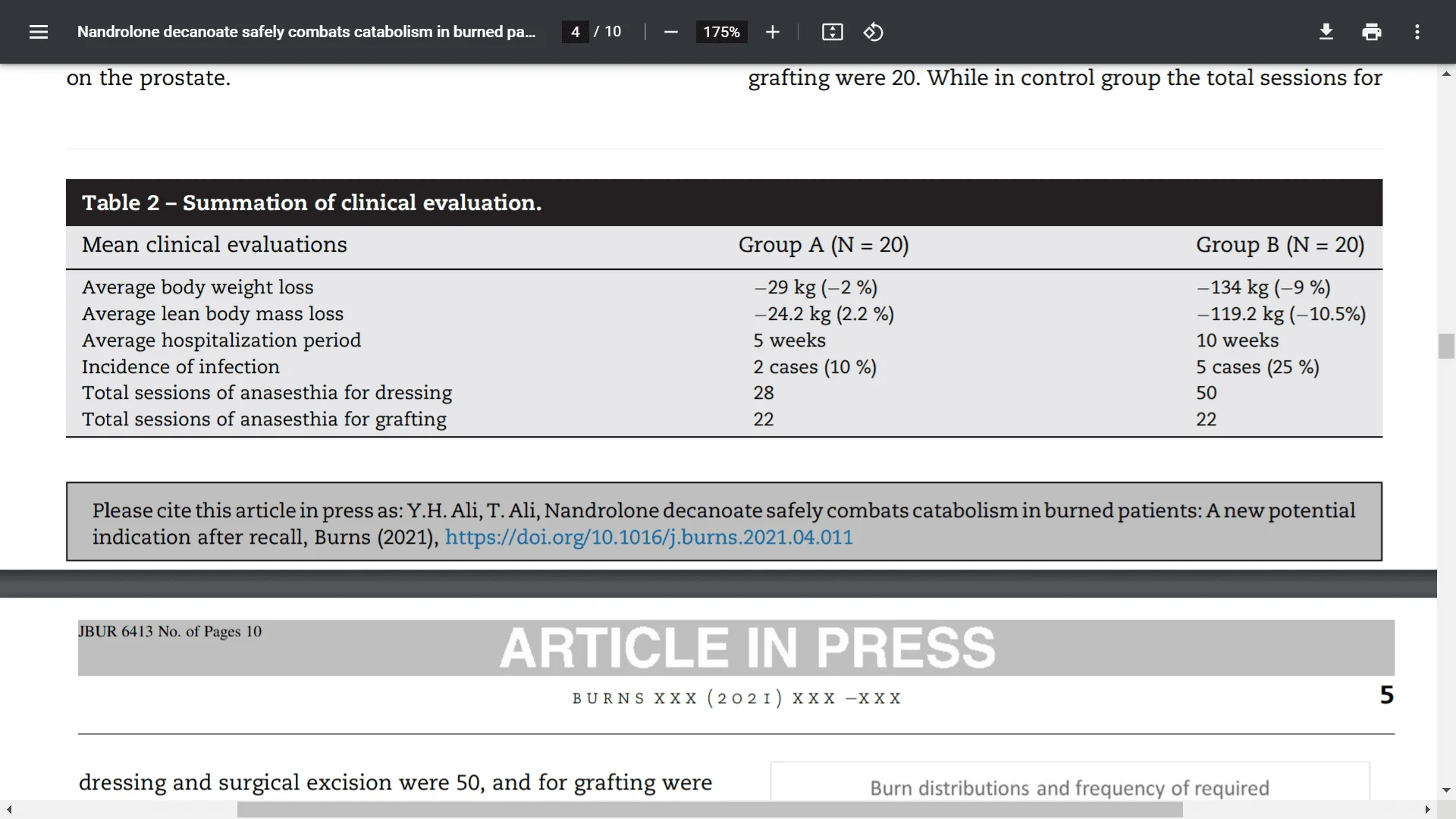Click the 'Mean clinical evaluations' header
This screenshot has height=819, width=1456.
215,245
